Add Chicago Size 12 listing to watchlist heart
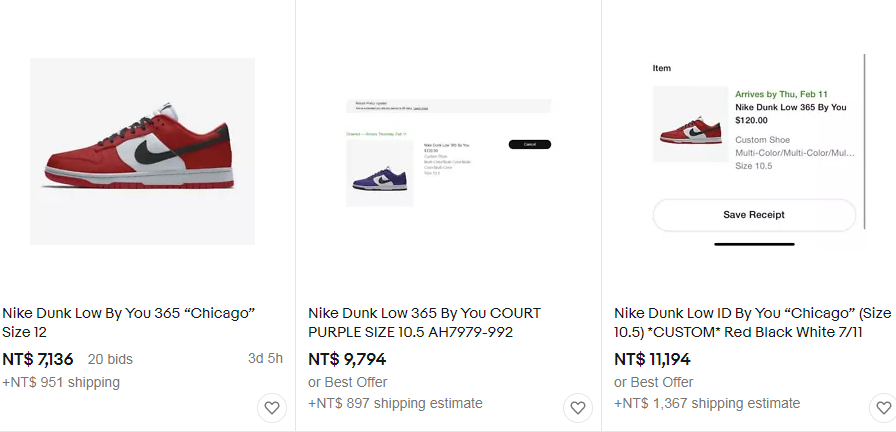The image size is (896, 432). (x=271, y=408)
